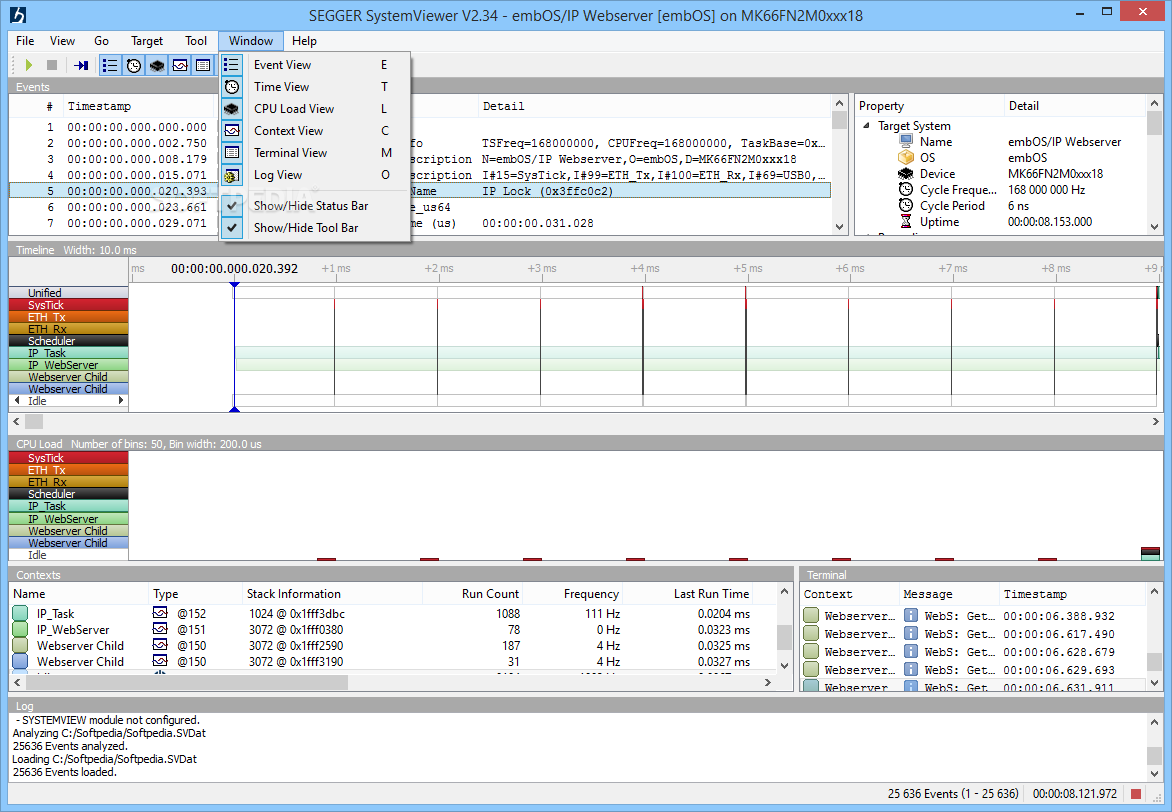Click info icon for message 00:00:06.388.932

911,615
